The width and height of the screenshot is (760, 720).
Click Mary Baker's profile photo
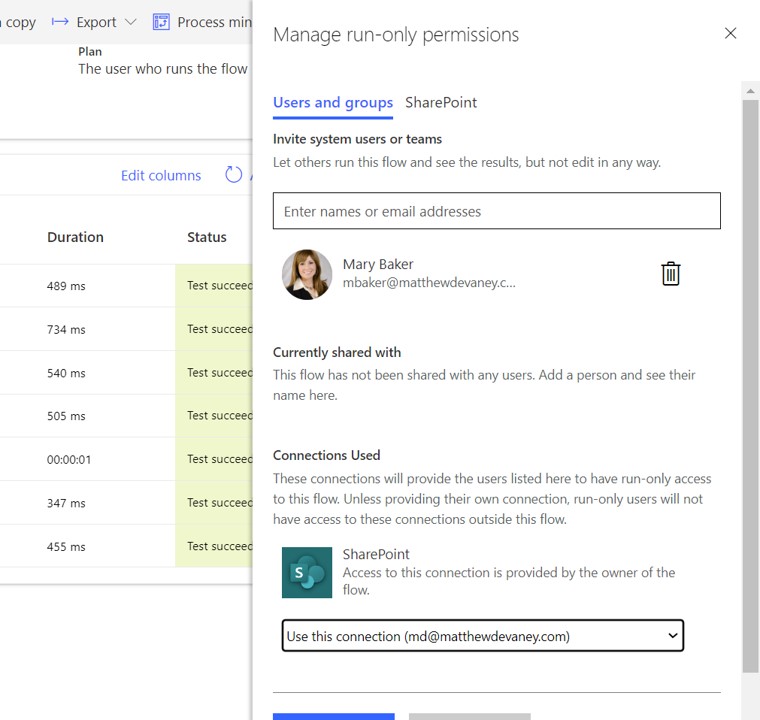tap(307, 274)
